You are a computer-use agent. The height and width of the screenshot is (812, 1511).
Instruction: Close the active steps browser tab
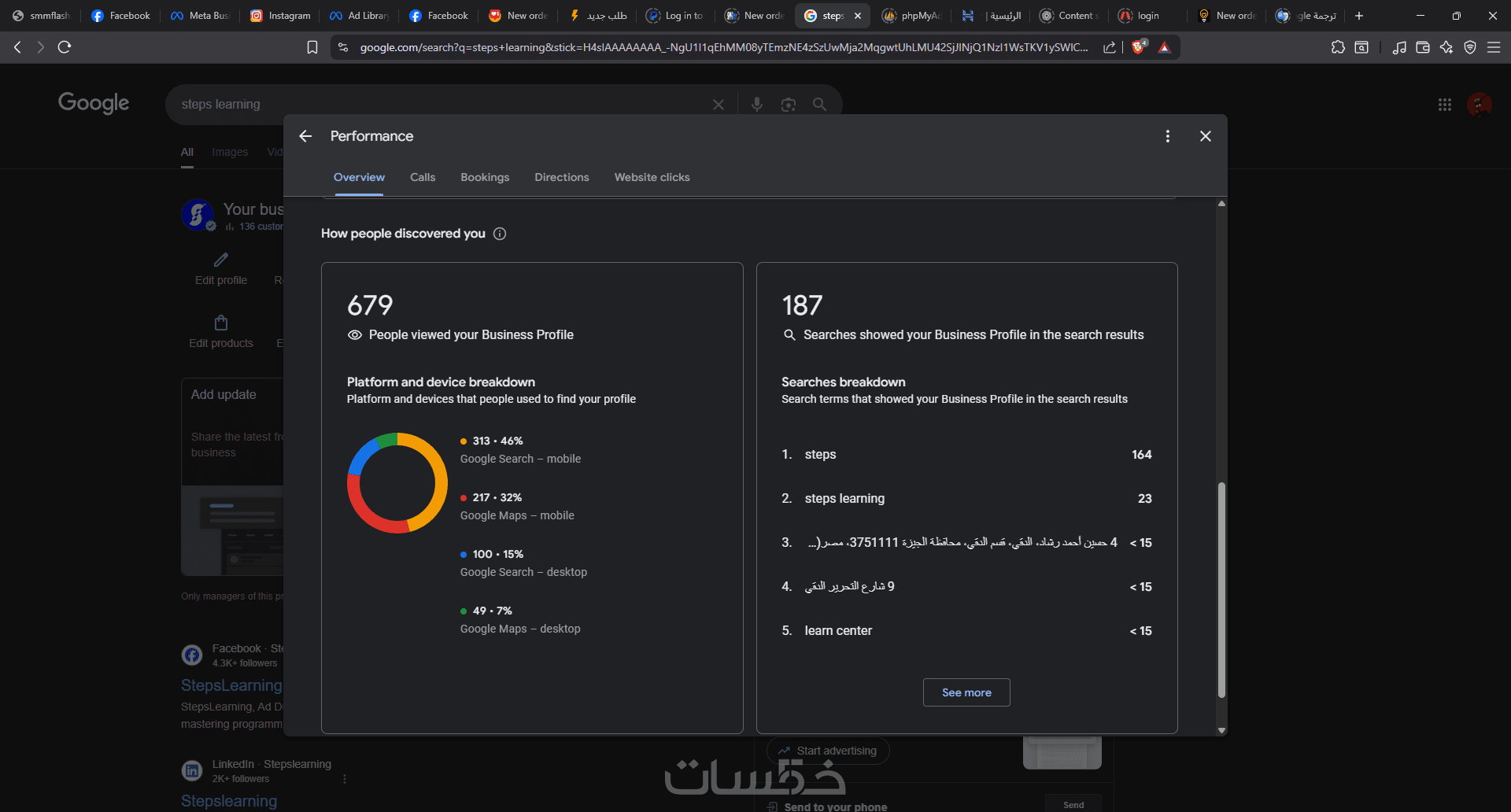(858, 16)
